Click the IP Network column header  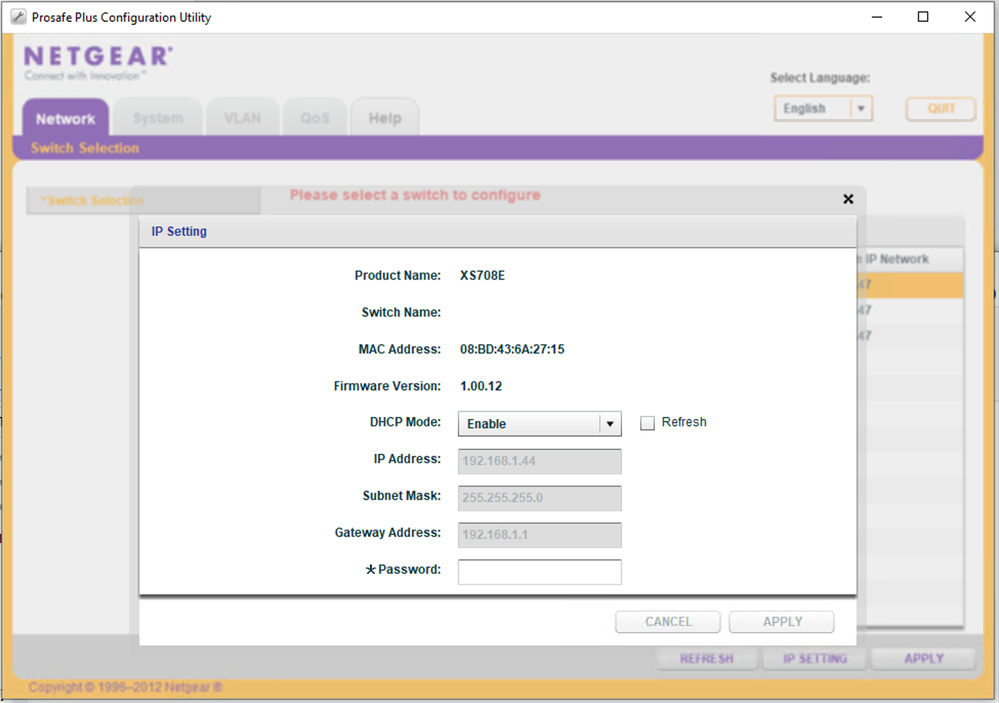click(x=909, y=259)
